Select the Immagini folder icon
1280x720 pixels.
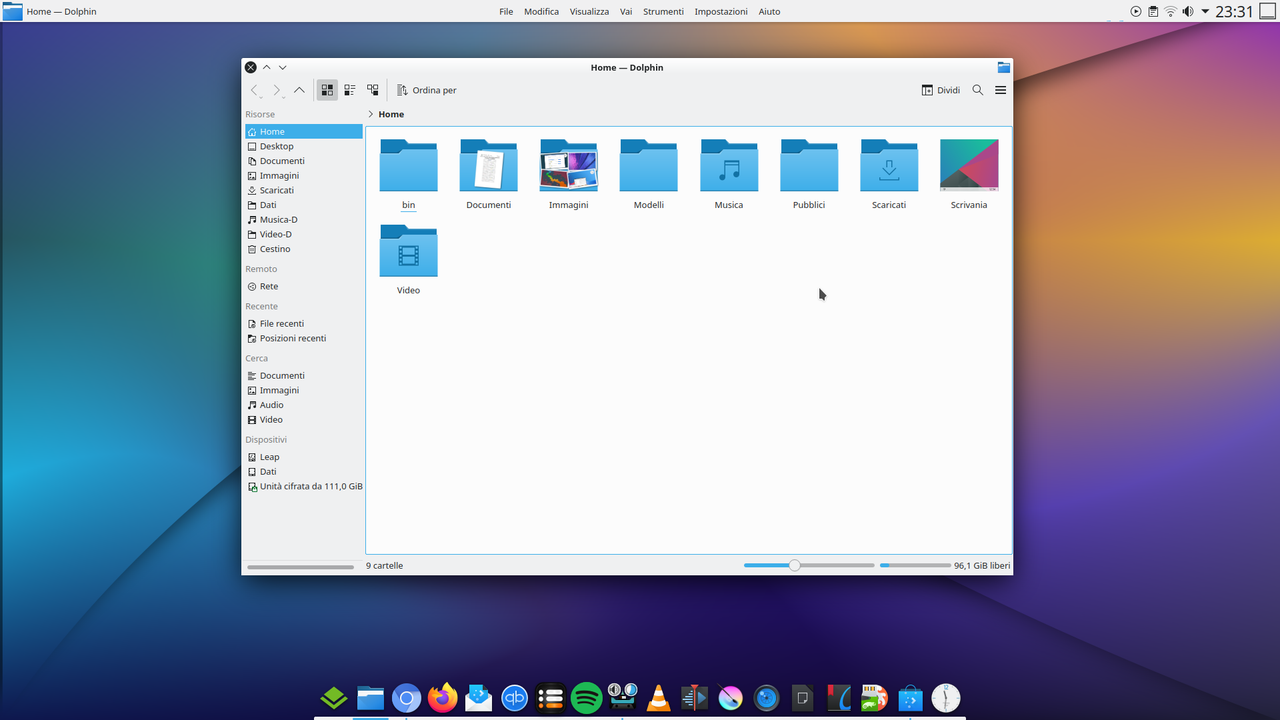pos(568,166)
